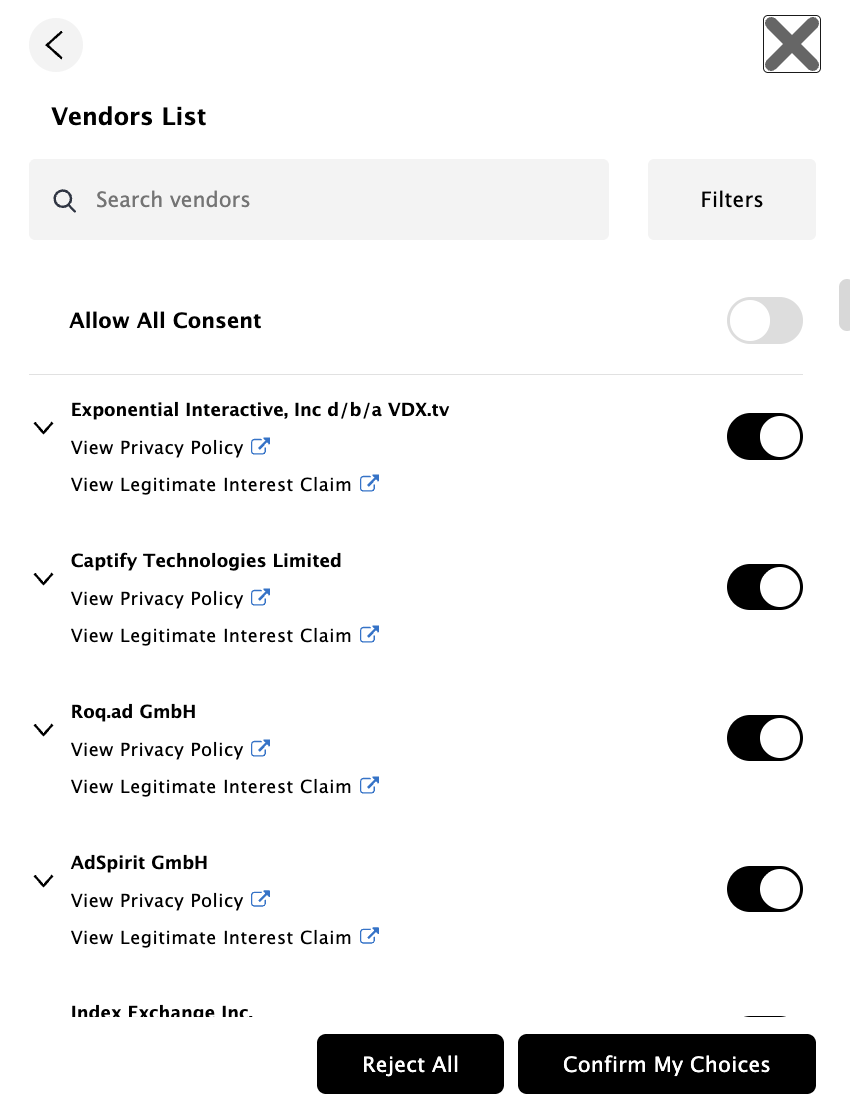Click the search magnifier icon
Viewport: 850px width, 1114px height.
[65, 201]
